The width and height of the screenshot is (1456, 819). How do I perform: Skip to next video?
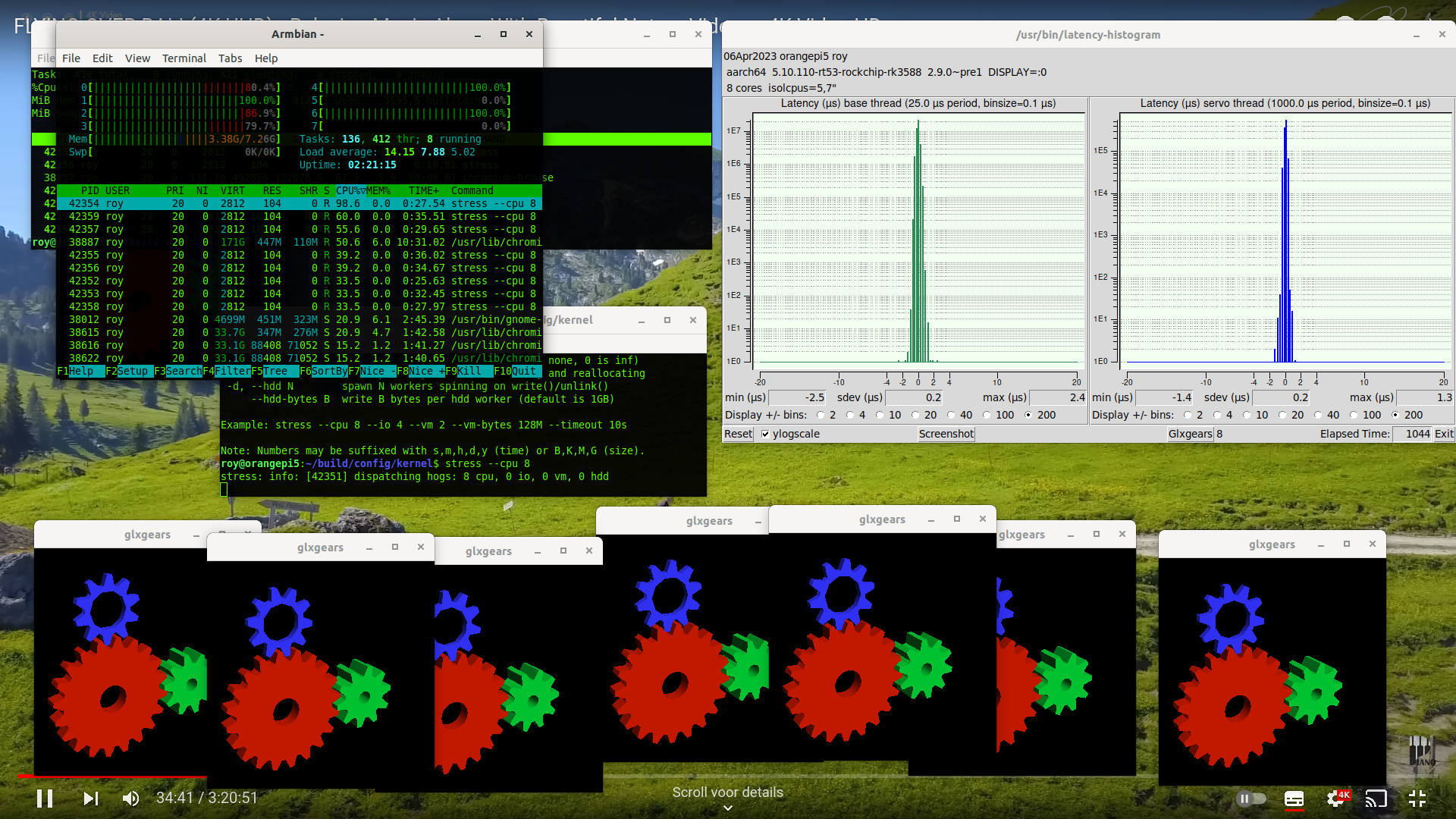[x=90, y=799]
